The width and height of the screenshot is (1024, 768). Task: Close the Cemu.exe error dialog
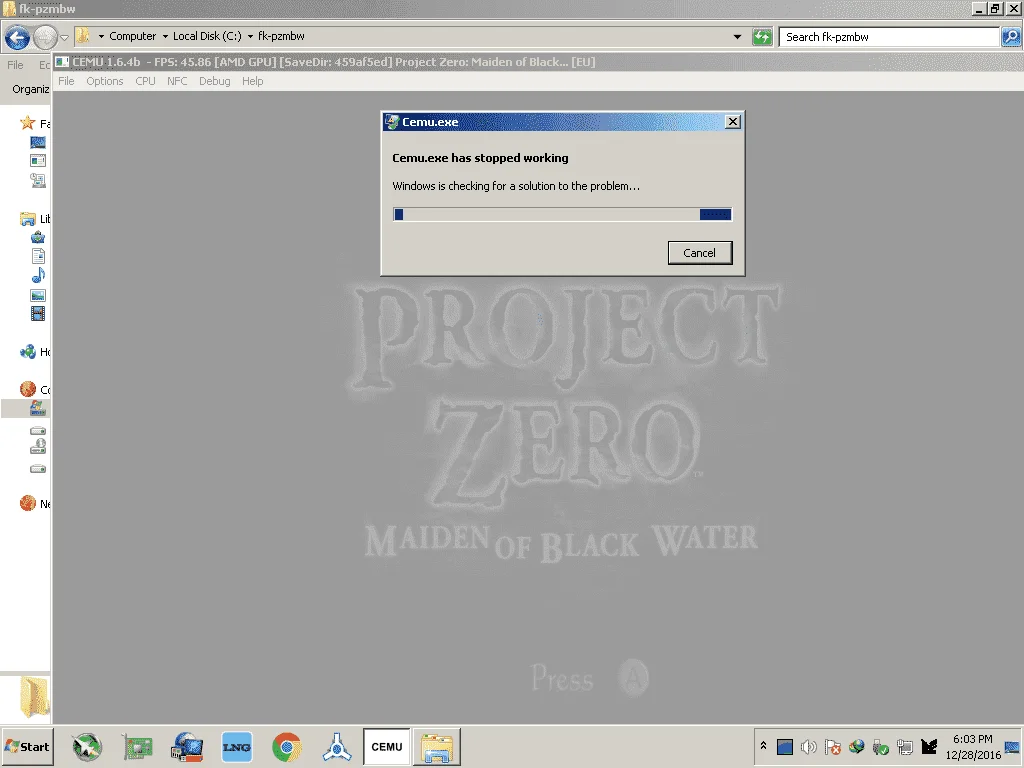click(733, 121)
